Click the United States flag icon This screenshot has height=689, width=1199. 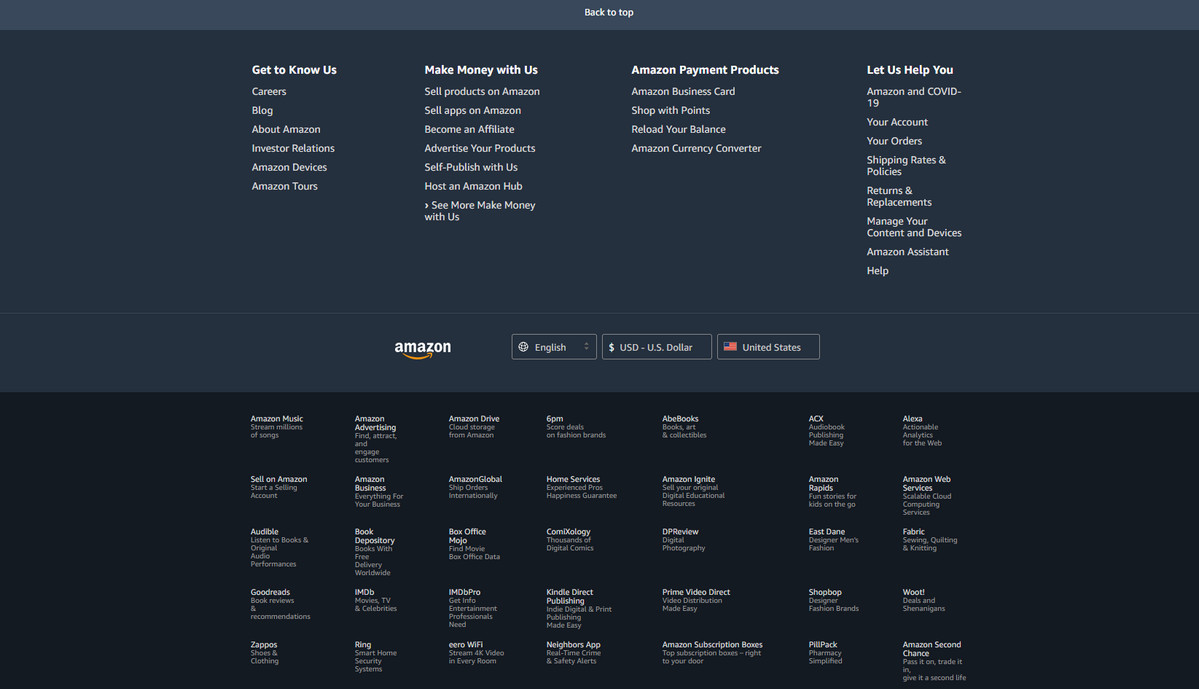[730, 346]
